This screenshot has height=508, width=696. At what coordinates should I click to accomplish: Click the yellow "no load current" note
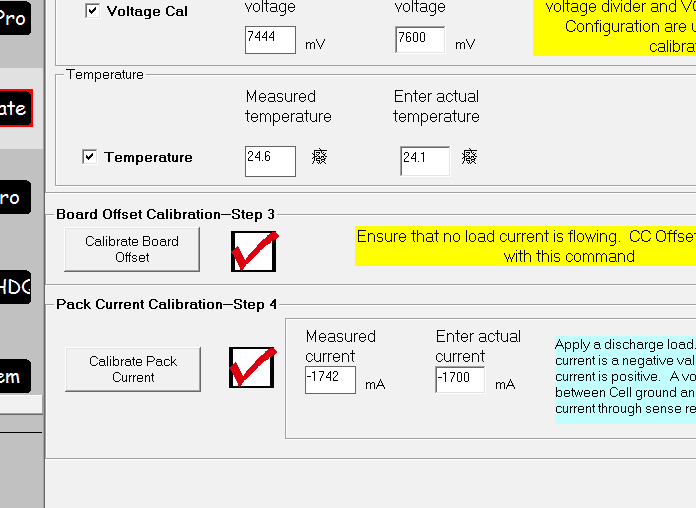(526, 246)
